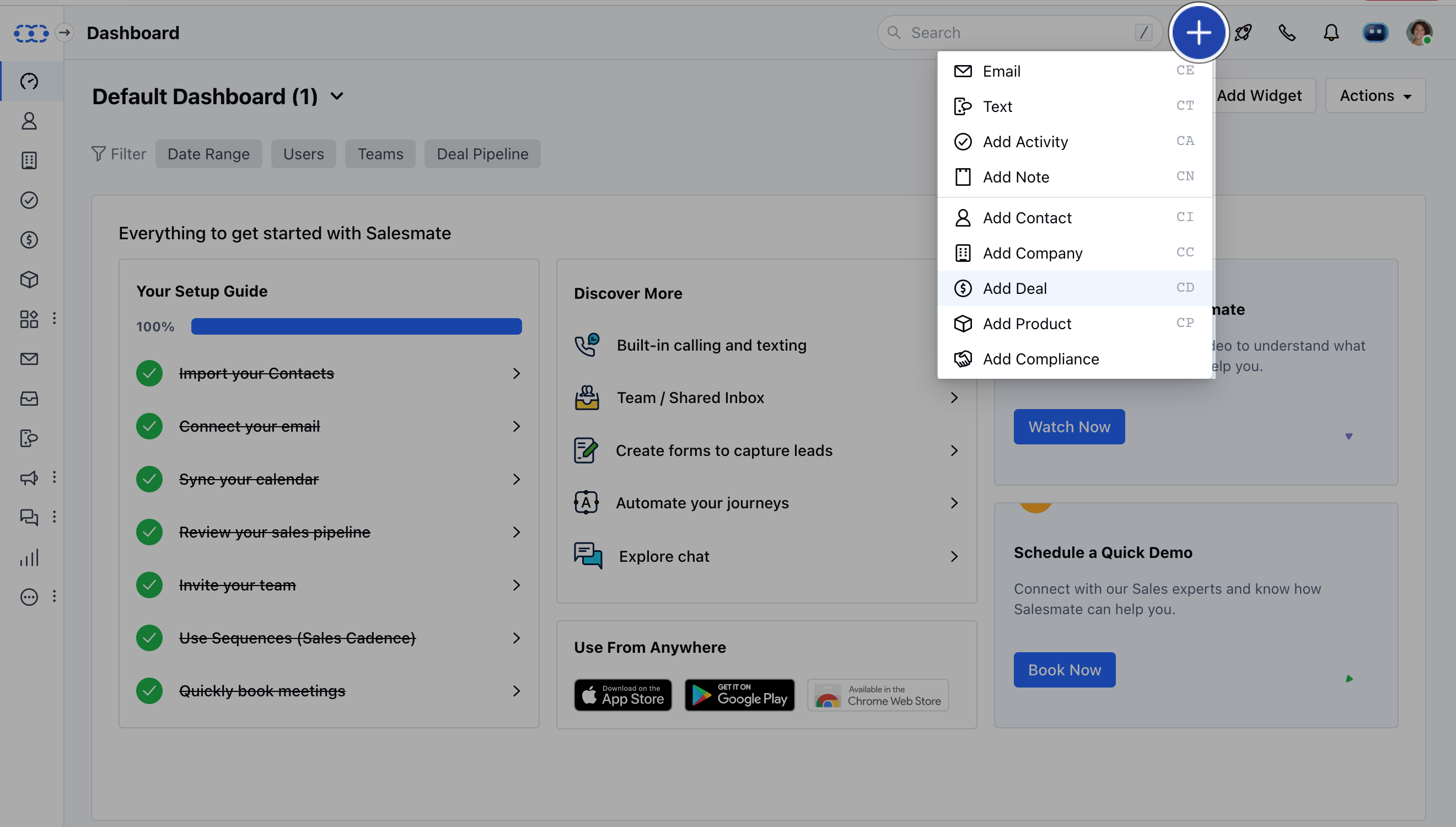Open the user profile avatar

(1420, 33)
